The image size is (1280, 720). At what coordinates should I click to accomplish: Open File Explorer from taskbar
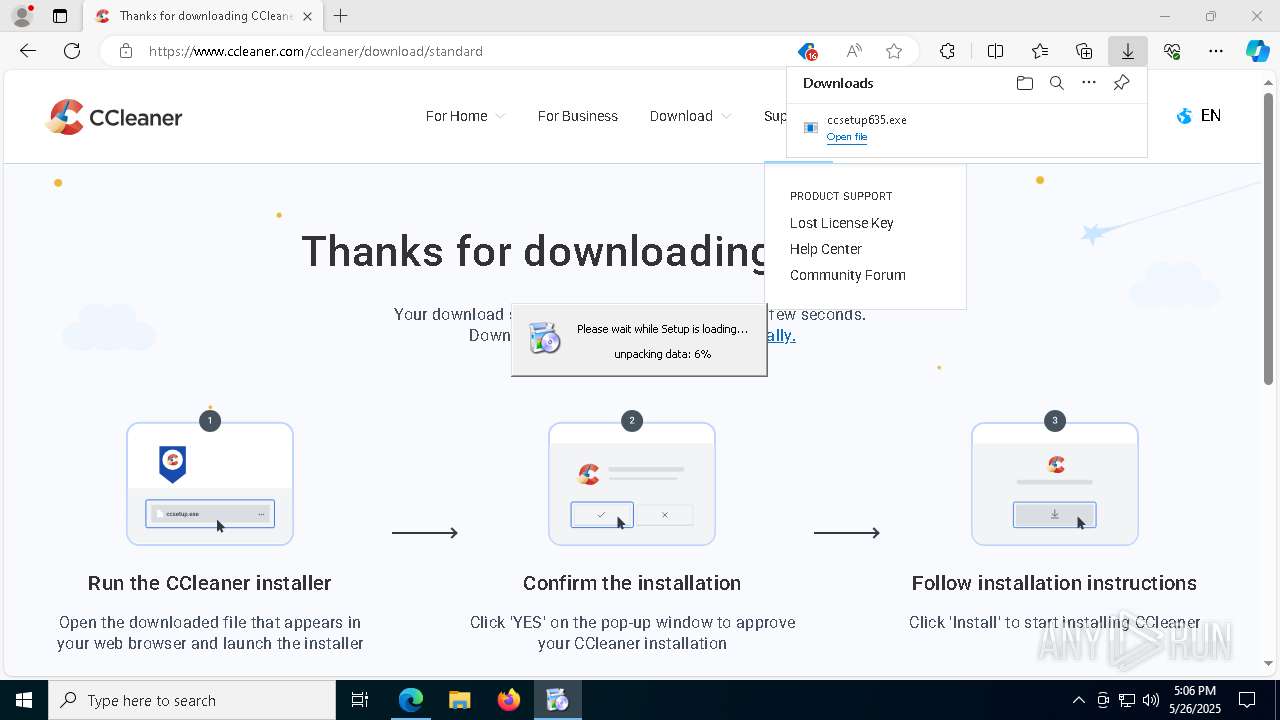(x=460, y=700)
